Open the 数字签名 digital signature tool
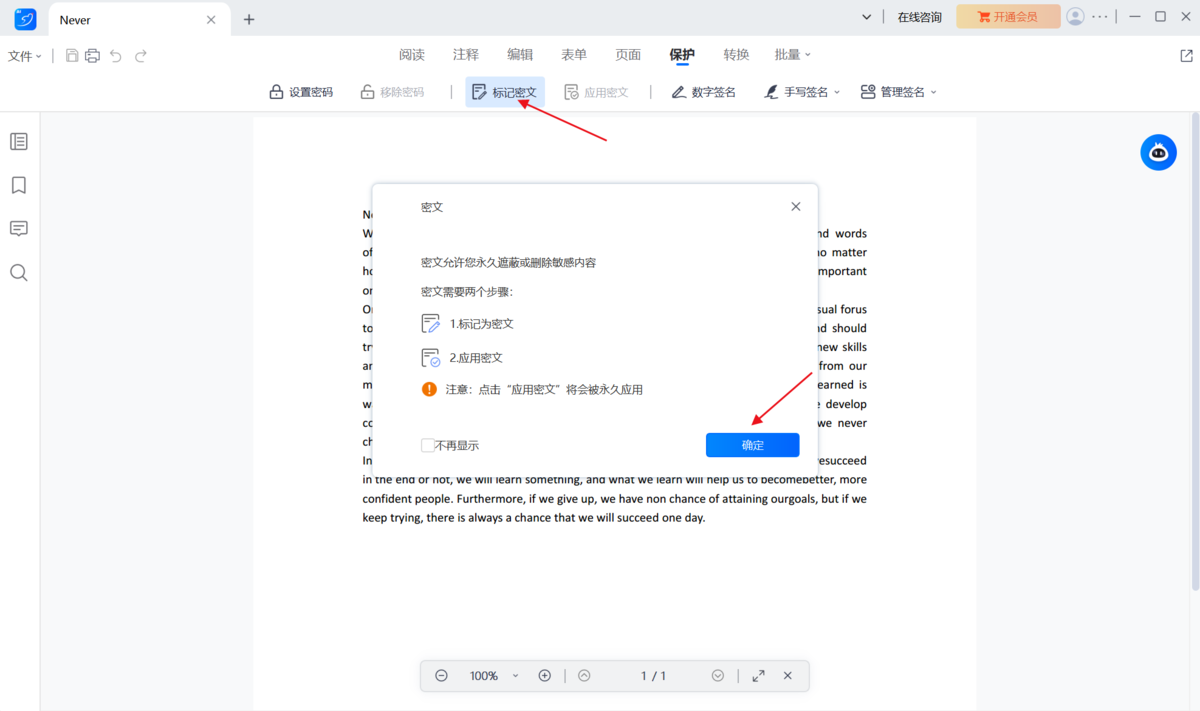This screenshot has width=1200, height=711. pyautogui.click(x=703, y=91)
